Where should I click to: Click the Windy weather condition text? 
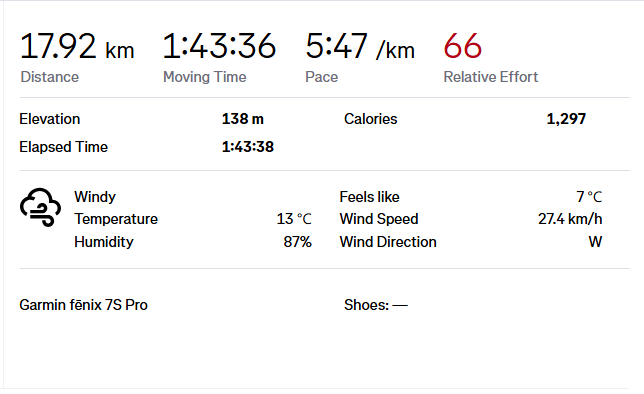95,197
